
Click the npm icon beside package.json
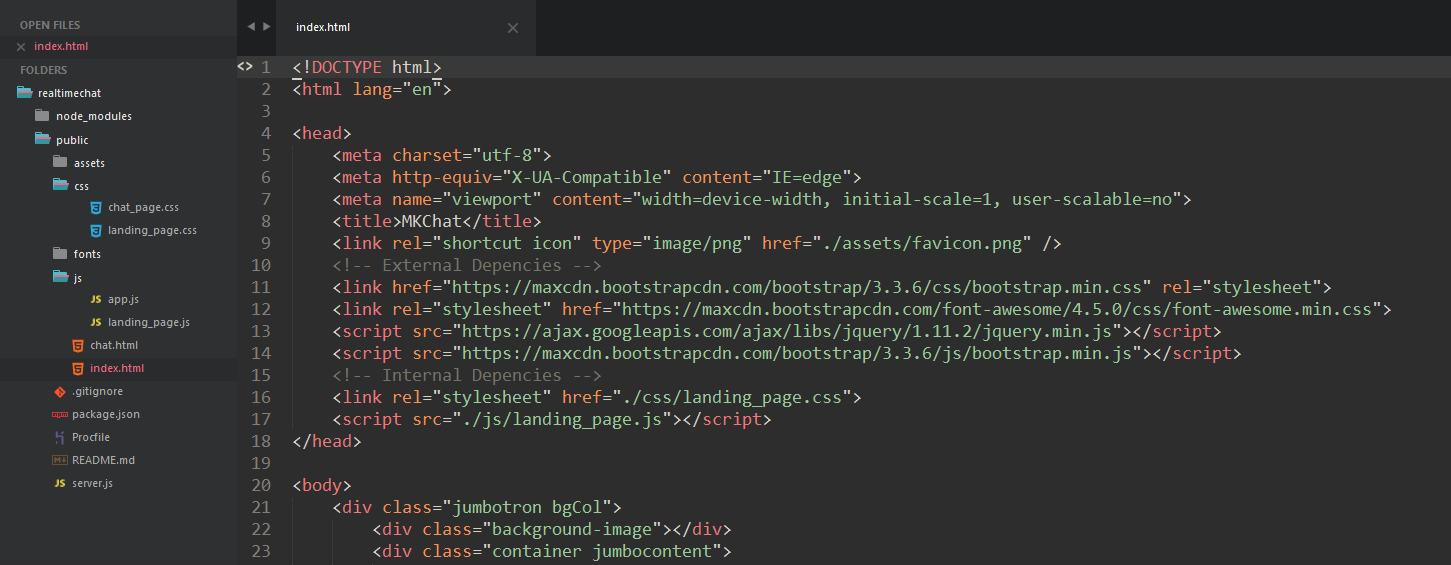(60, 414)
